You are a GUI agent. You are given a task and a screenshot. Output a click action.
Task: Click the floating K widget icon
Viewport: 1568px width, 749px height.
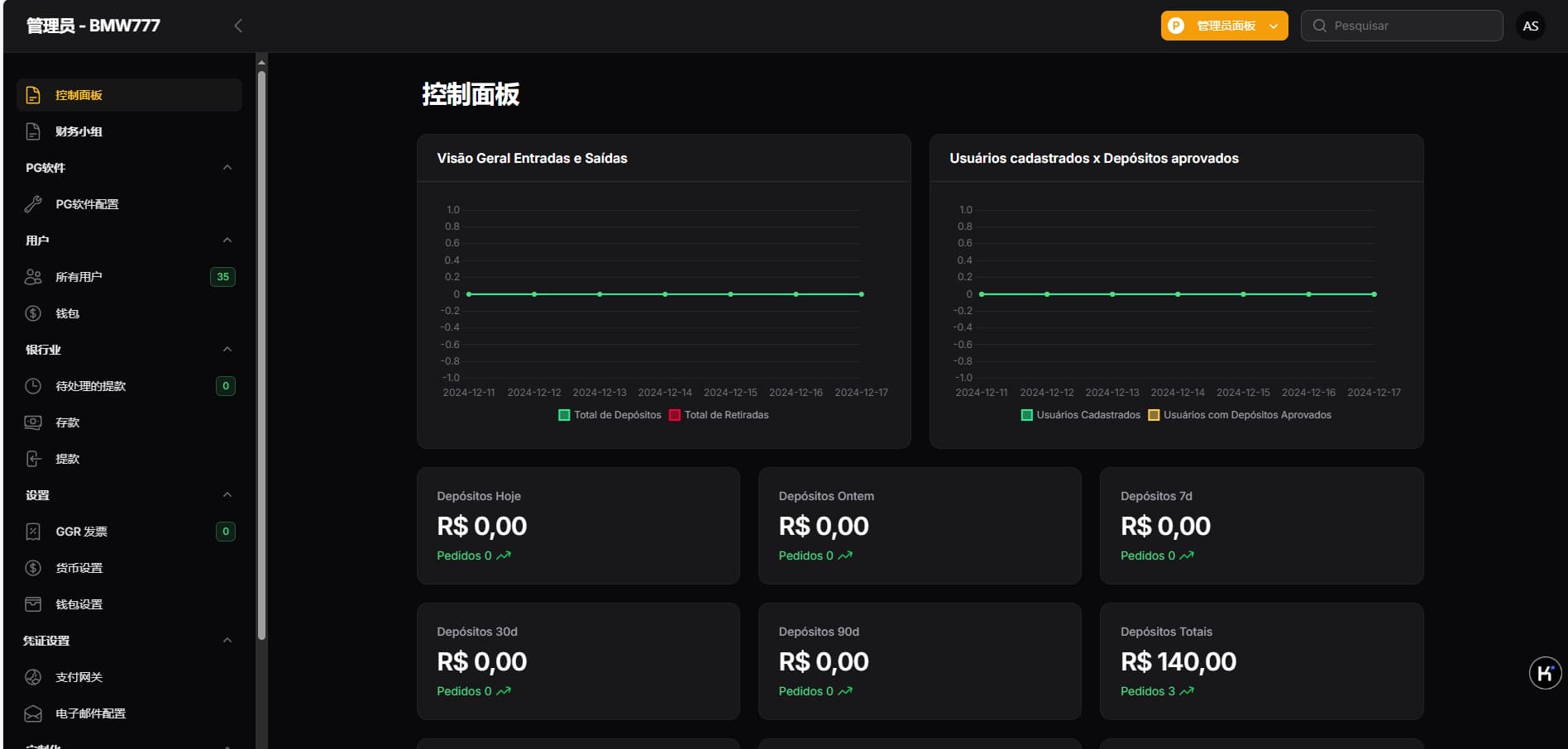tap(1544, 673)
